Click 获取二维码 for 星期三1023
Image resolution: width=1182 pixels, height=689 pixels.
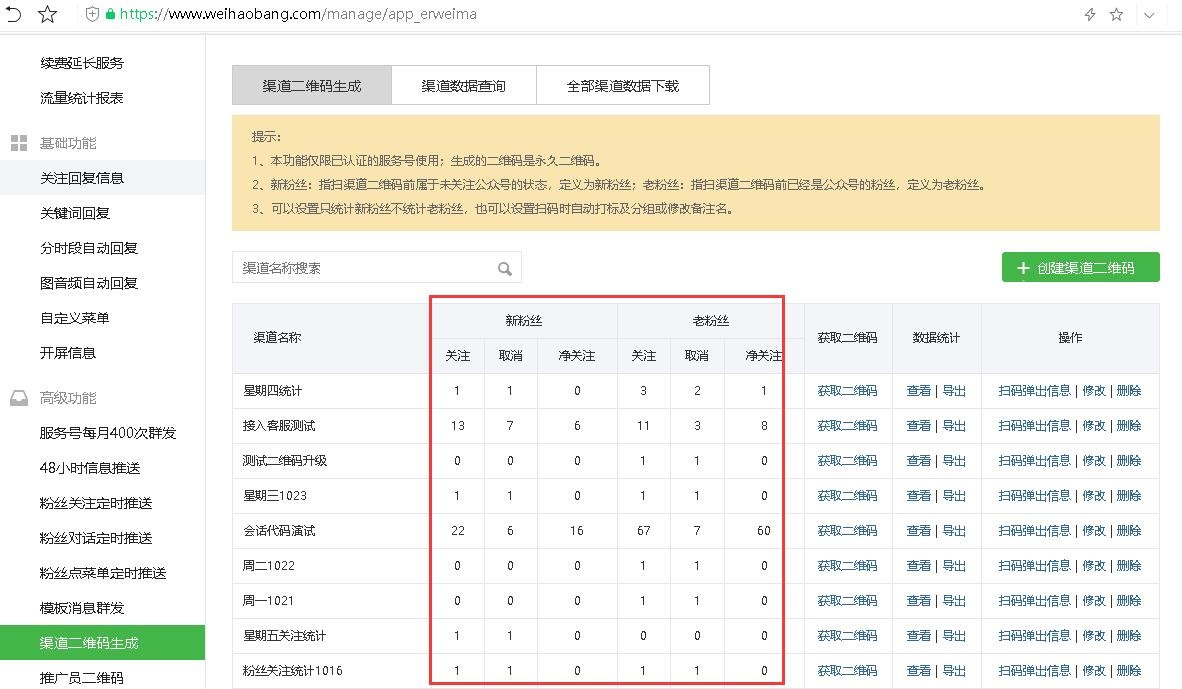coord(847,495)
